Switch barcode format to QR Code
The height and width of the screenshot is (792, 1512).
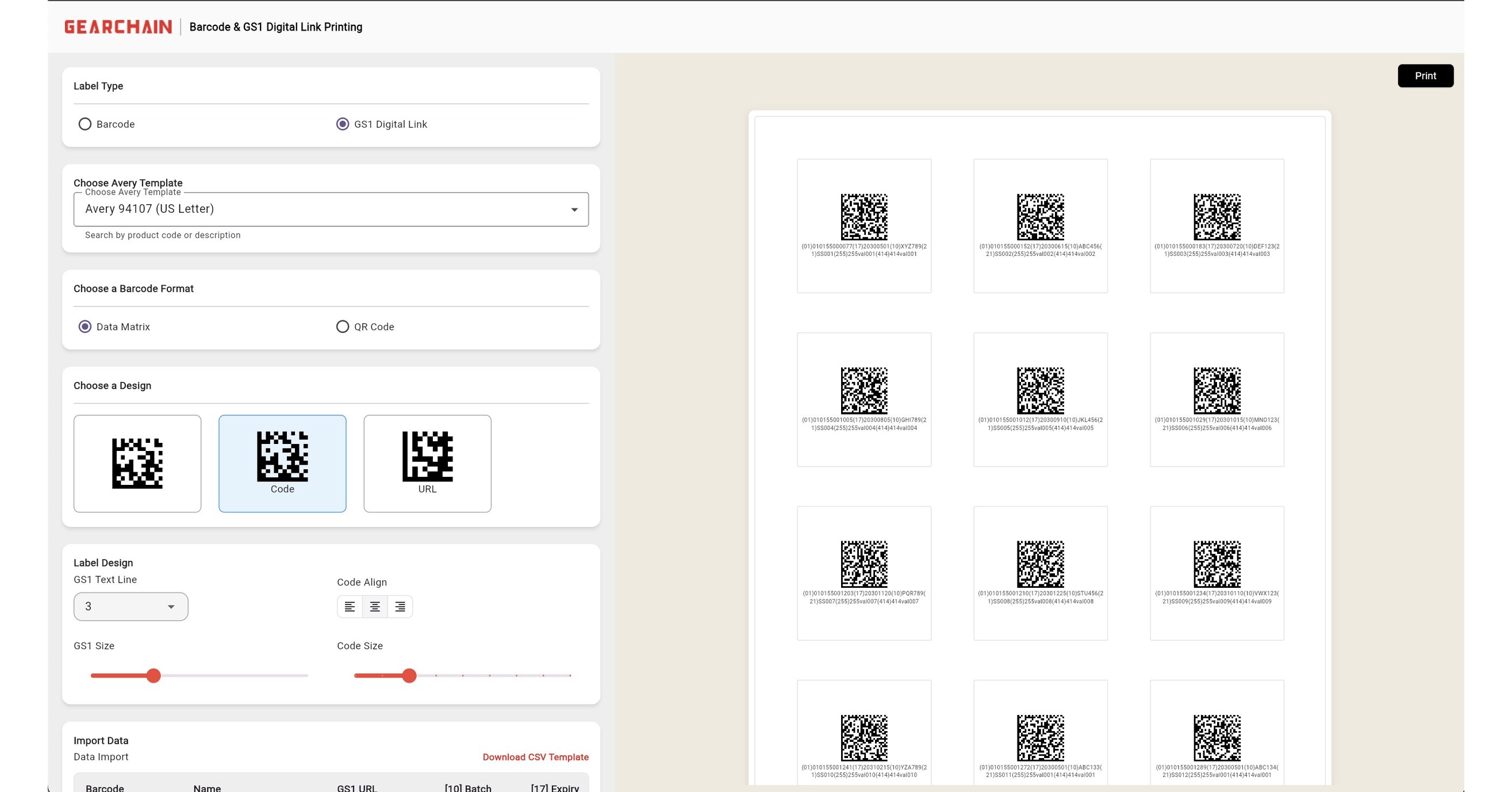[343, 327]
